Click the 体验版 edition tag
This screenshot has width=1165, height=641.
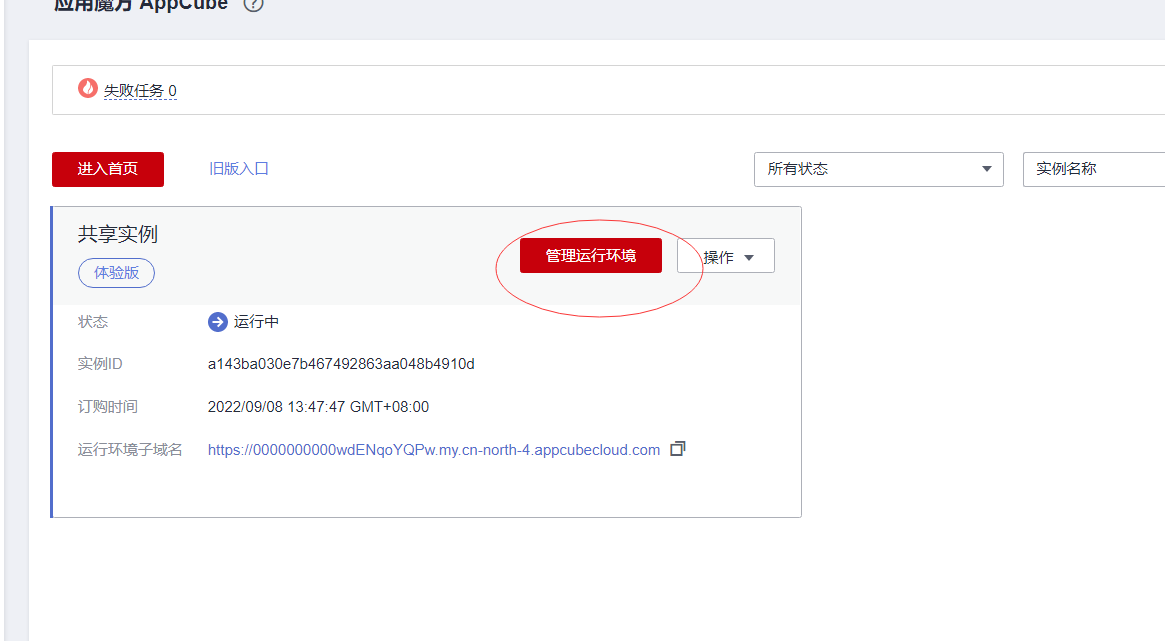click(117, 273)
